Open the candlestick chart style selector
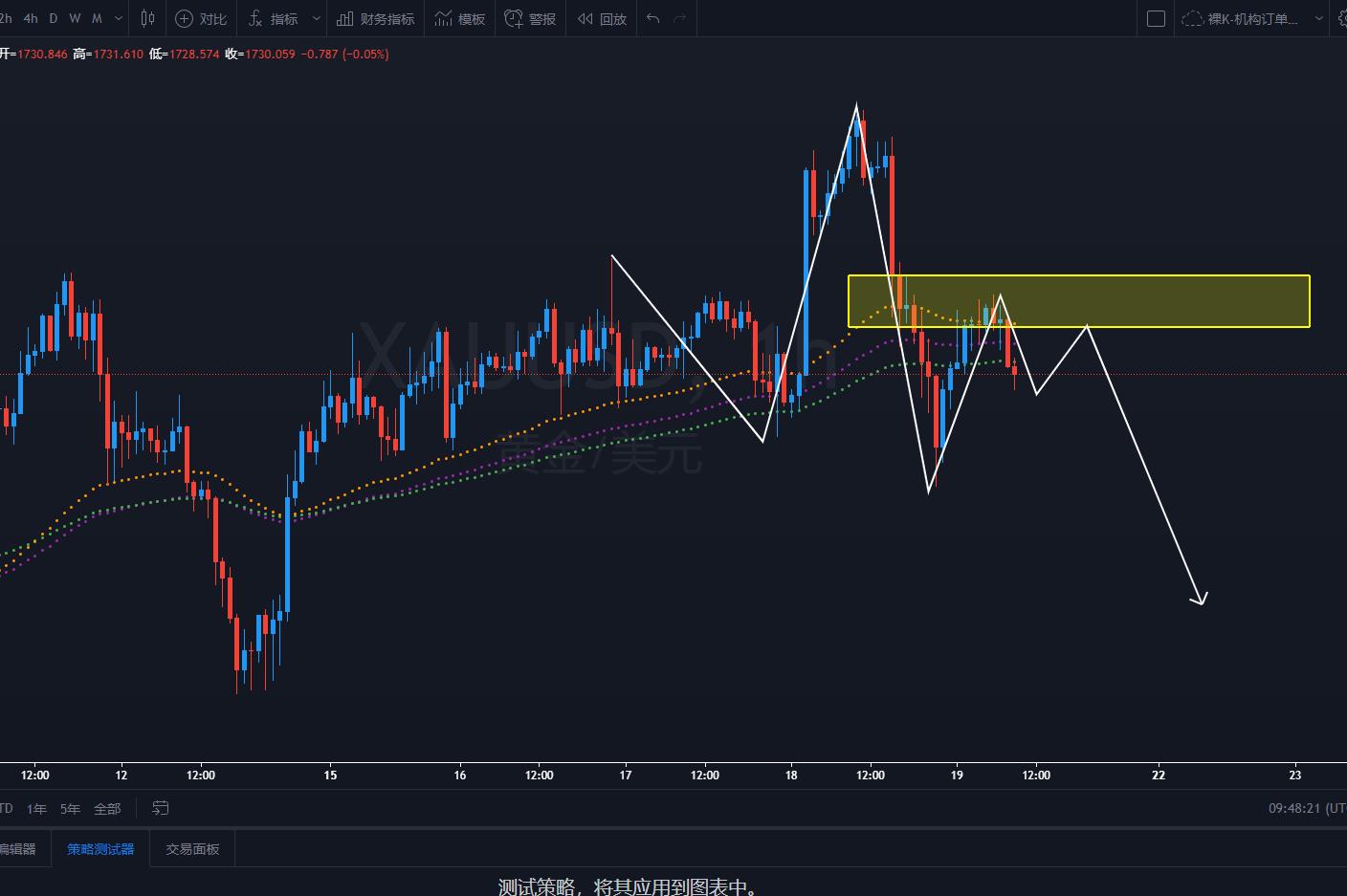Viewport: 1347px width, 896px height. coord(147,18)
